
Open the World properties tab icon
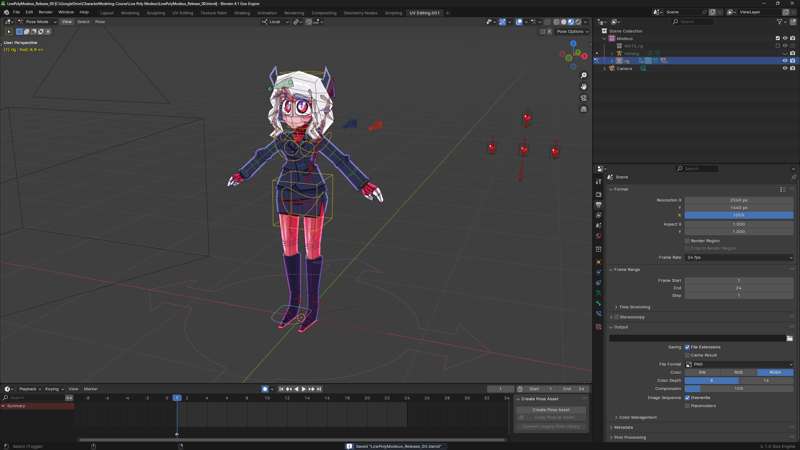pyautogui.click(x=598, y=236)
